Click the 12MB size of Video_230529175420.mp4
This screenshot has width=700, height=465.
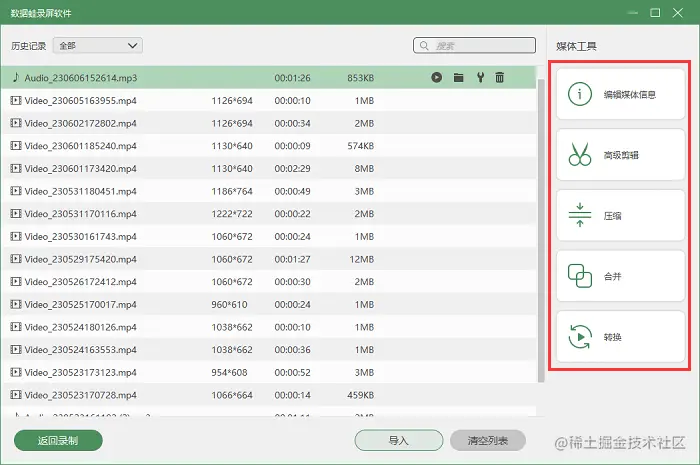(362, 259)
